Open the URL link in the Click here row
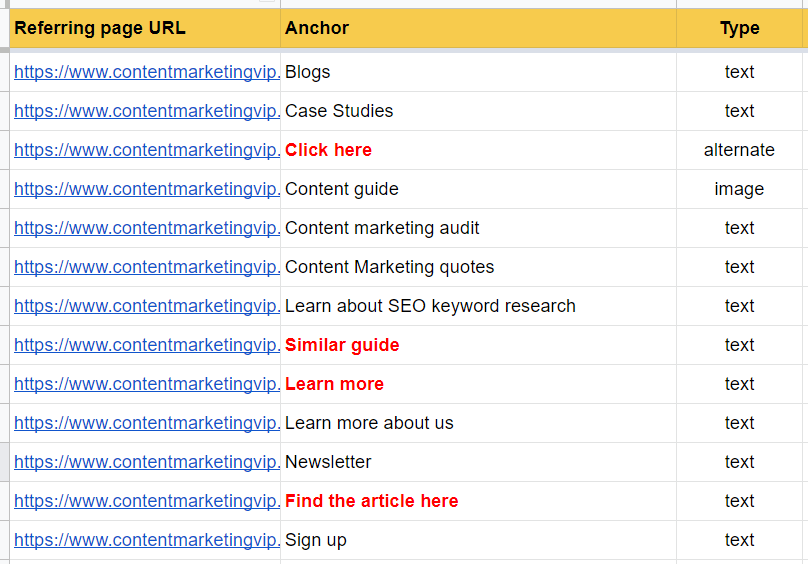The width and height of the screenshot is (808, 564). [x=147, y=150]
